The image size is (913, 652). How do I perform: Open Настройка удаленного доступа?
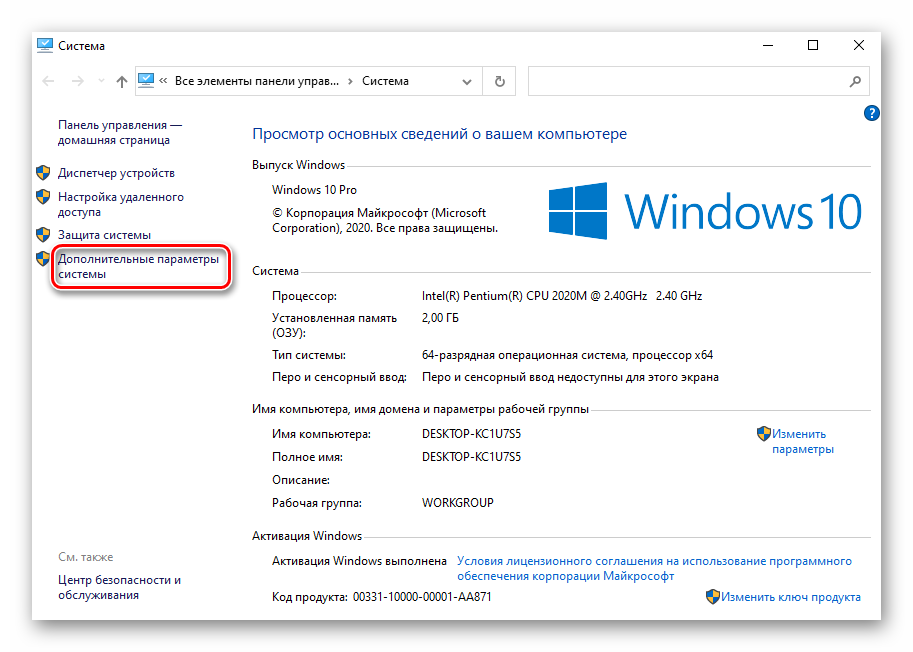(x=120, y=204)
